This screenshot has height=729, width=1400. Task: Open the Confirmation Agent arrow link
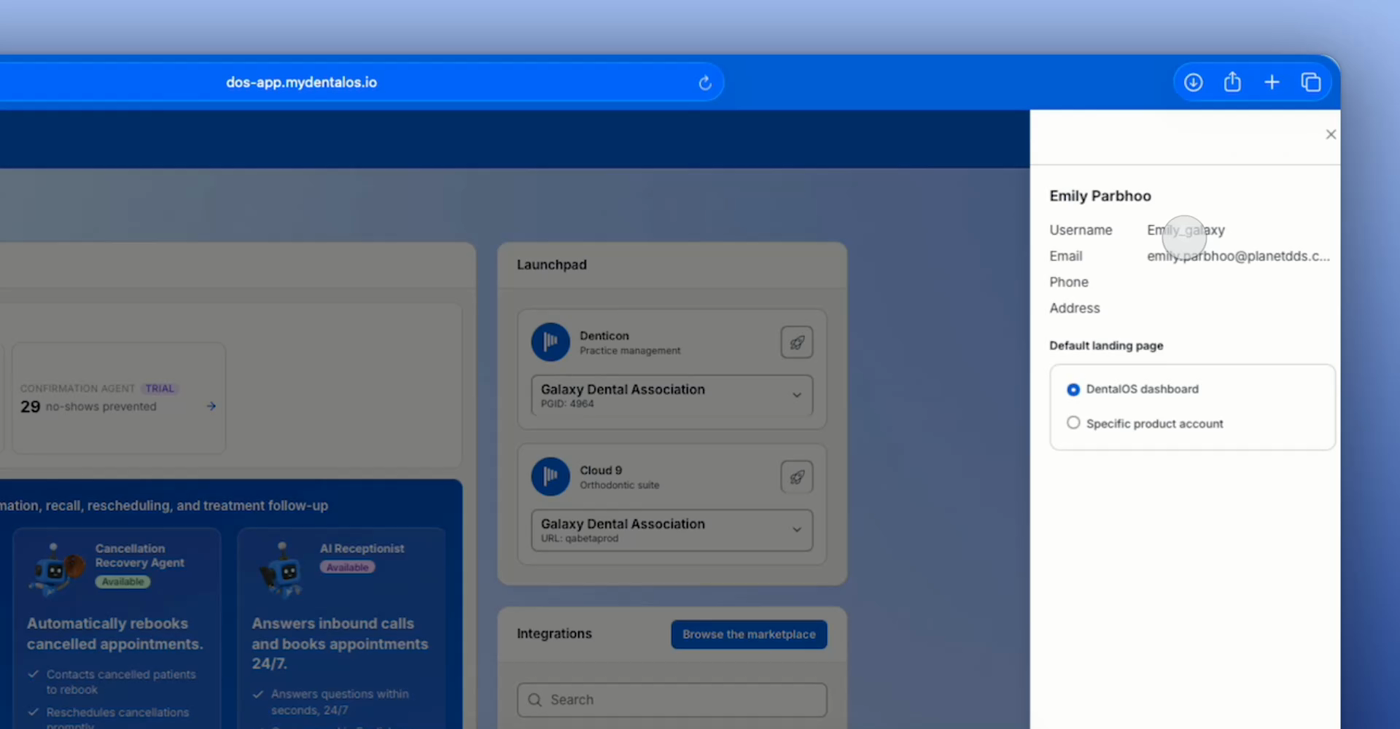pyautogui.click(x=211, y=406)
